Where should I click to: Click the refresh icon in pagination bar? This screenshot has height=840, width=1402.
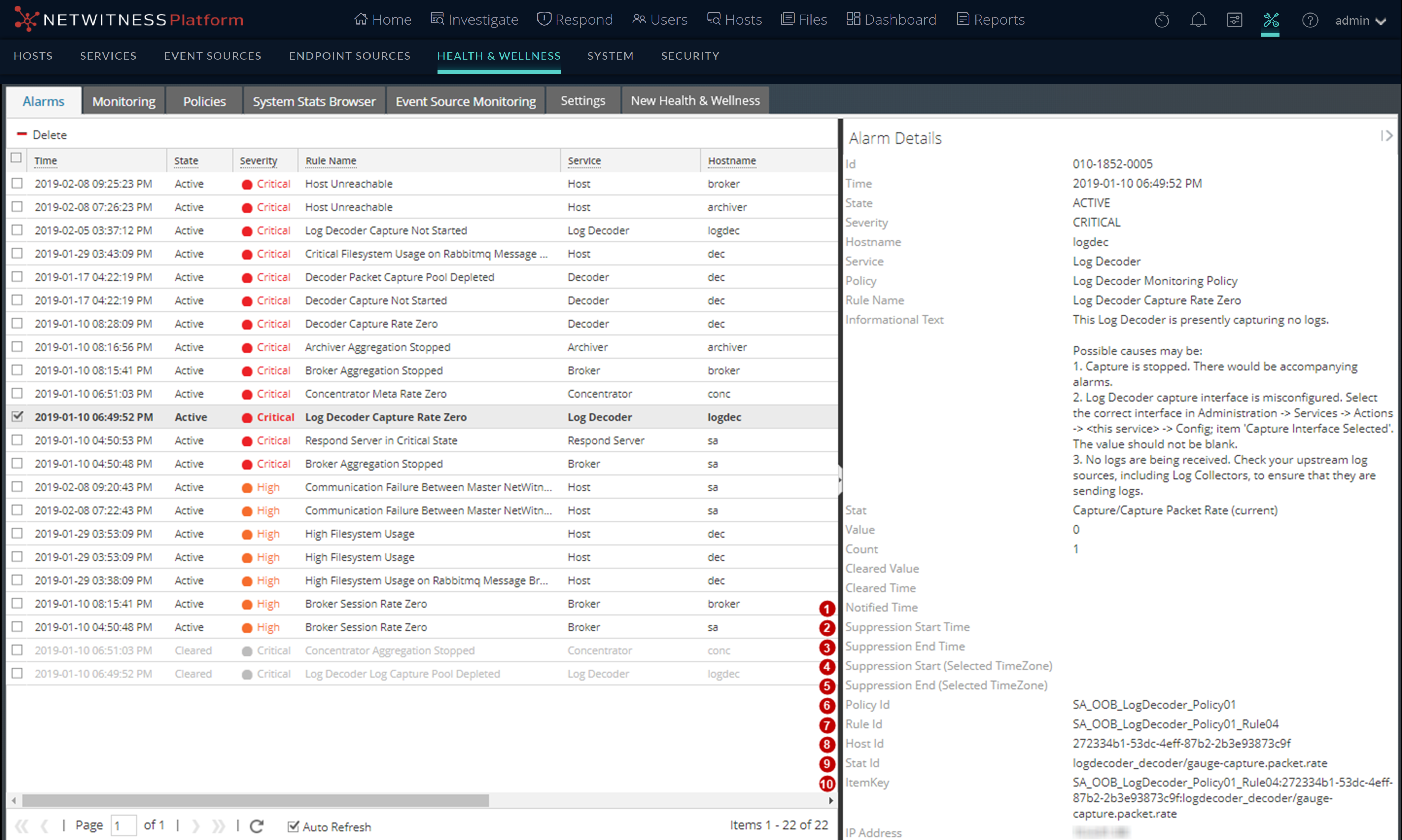coord(256,826)
